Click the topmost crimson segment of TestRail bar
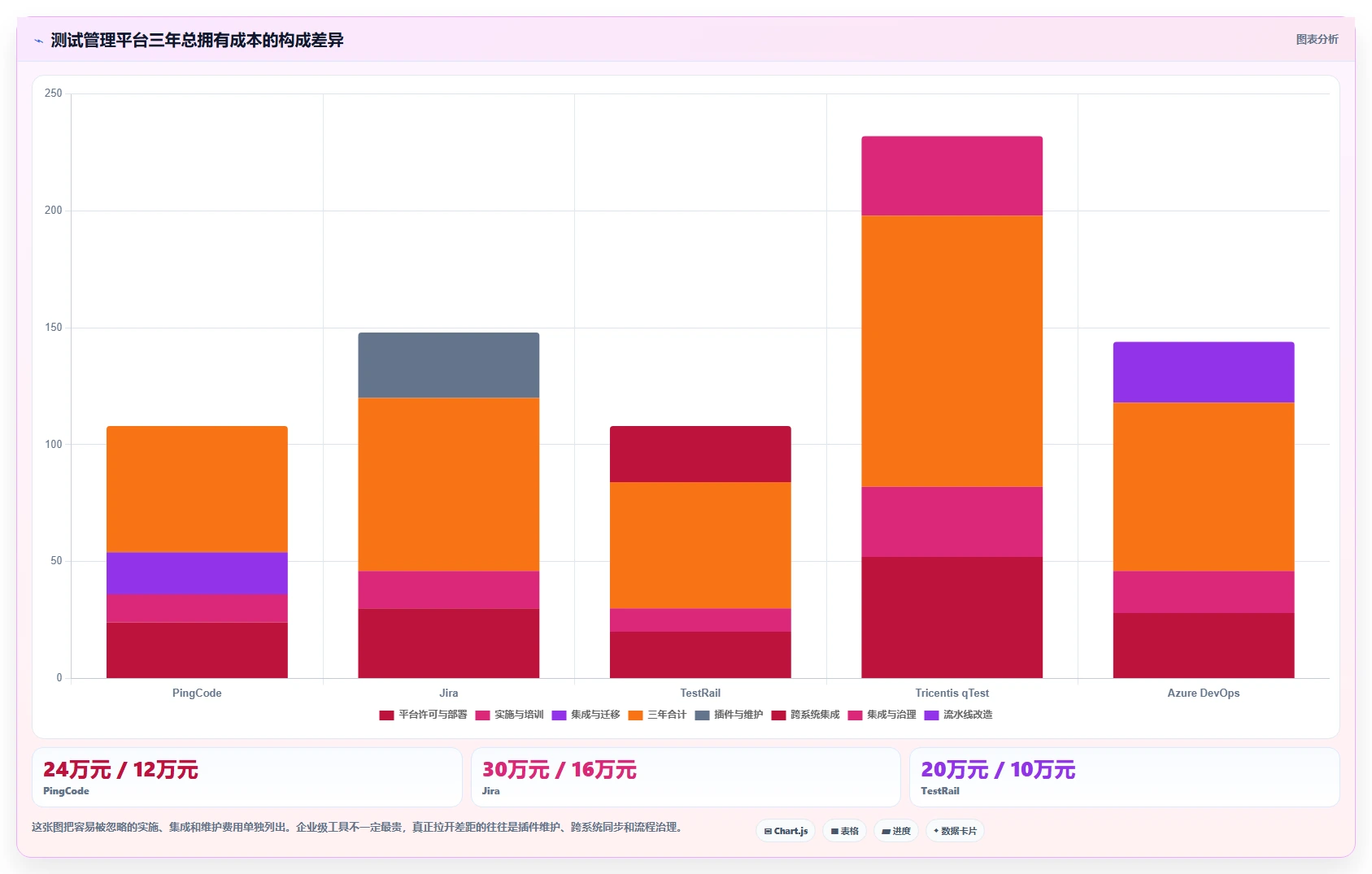 [700, 454]
